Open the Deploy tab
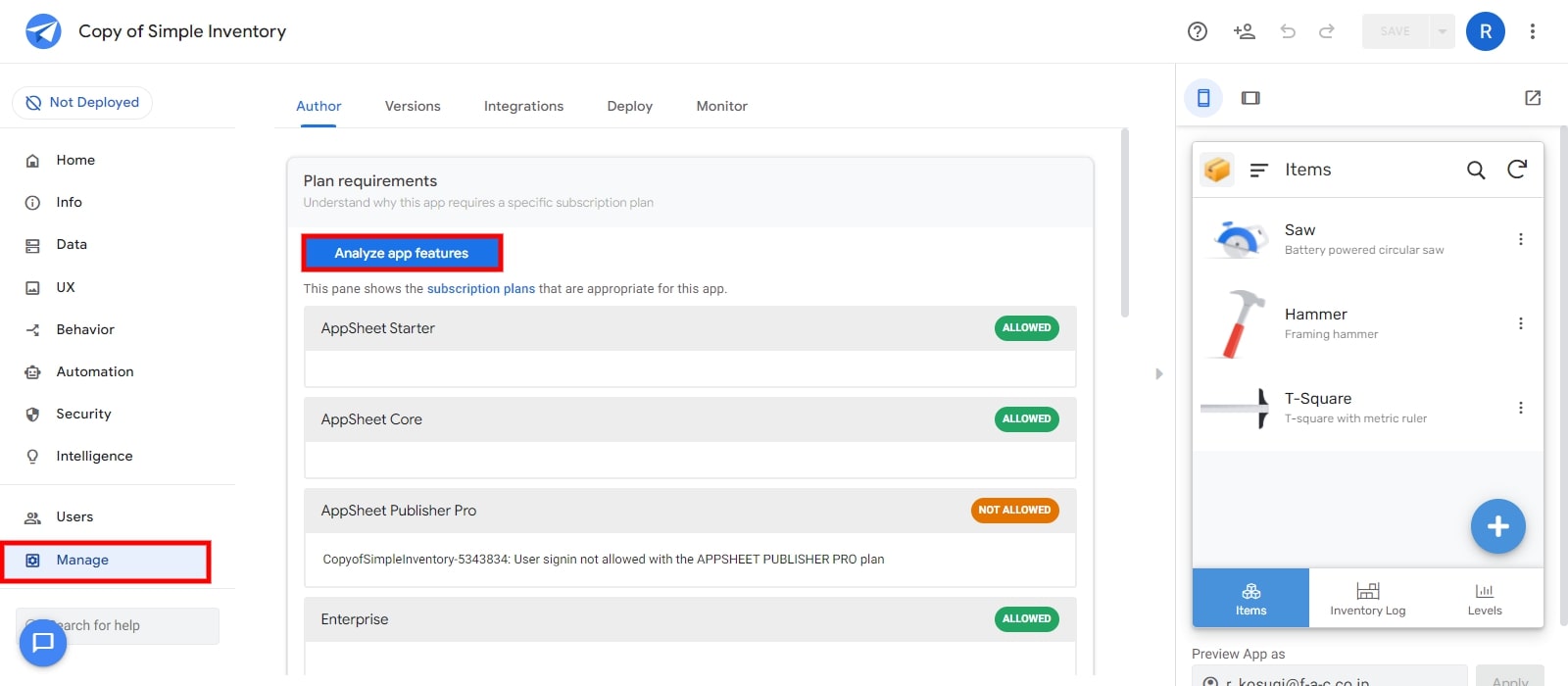This screenshot has width=1568, height=686. pos(629,106)
